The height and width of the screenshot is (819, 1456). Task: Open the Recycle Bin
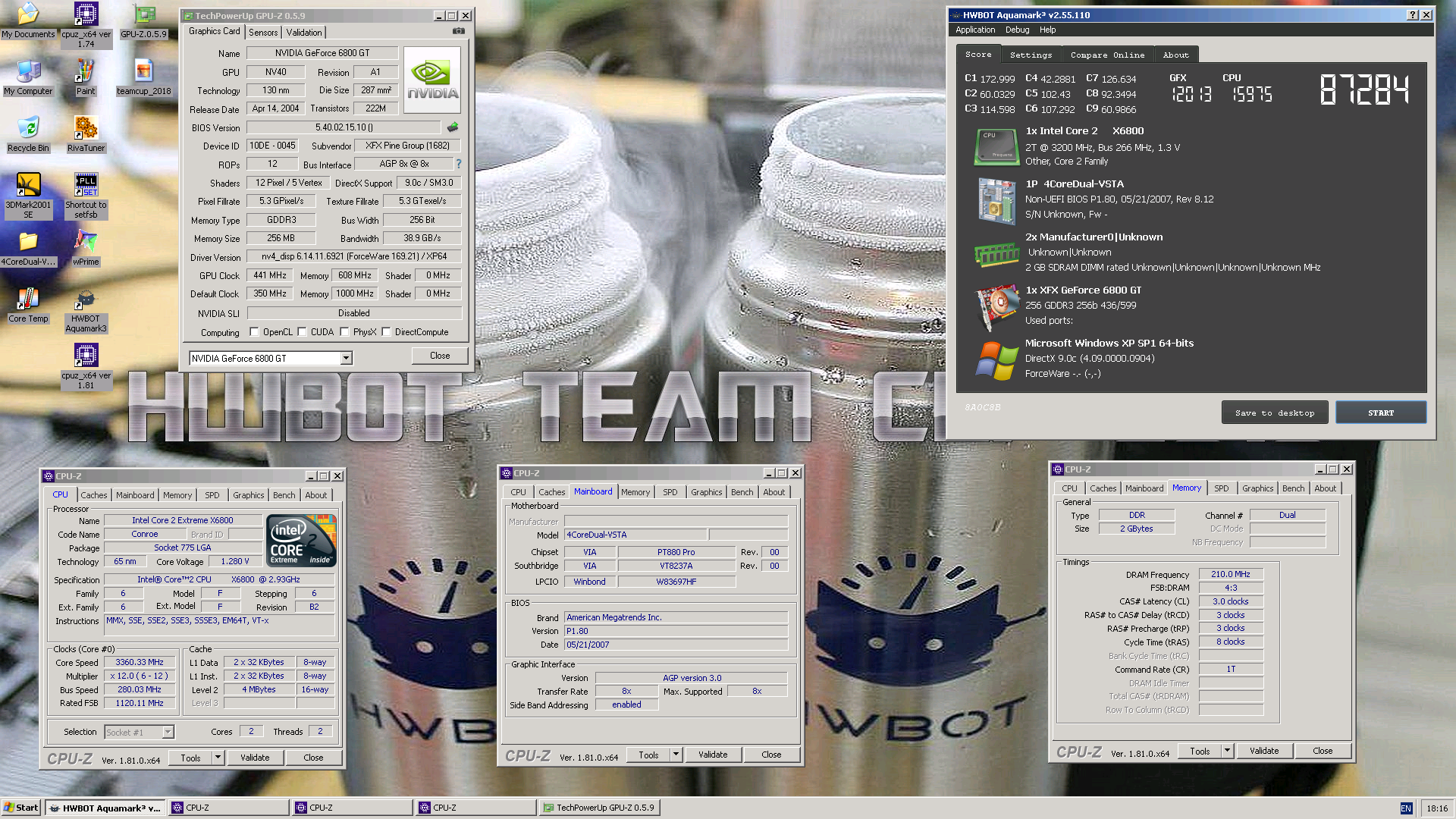click(28, 134)
